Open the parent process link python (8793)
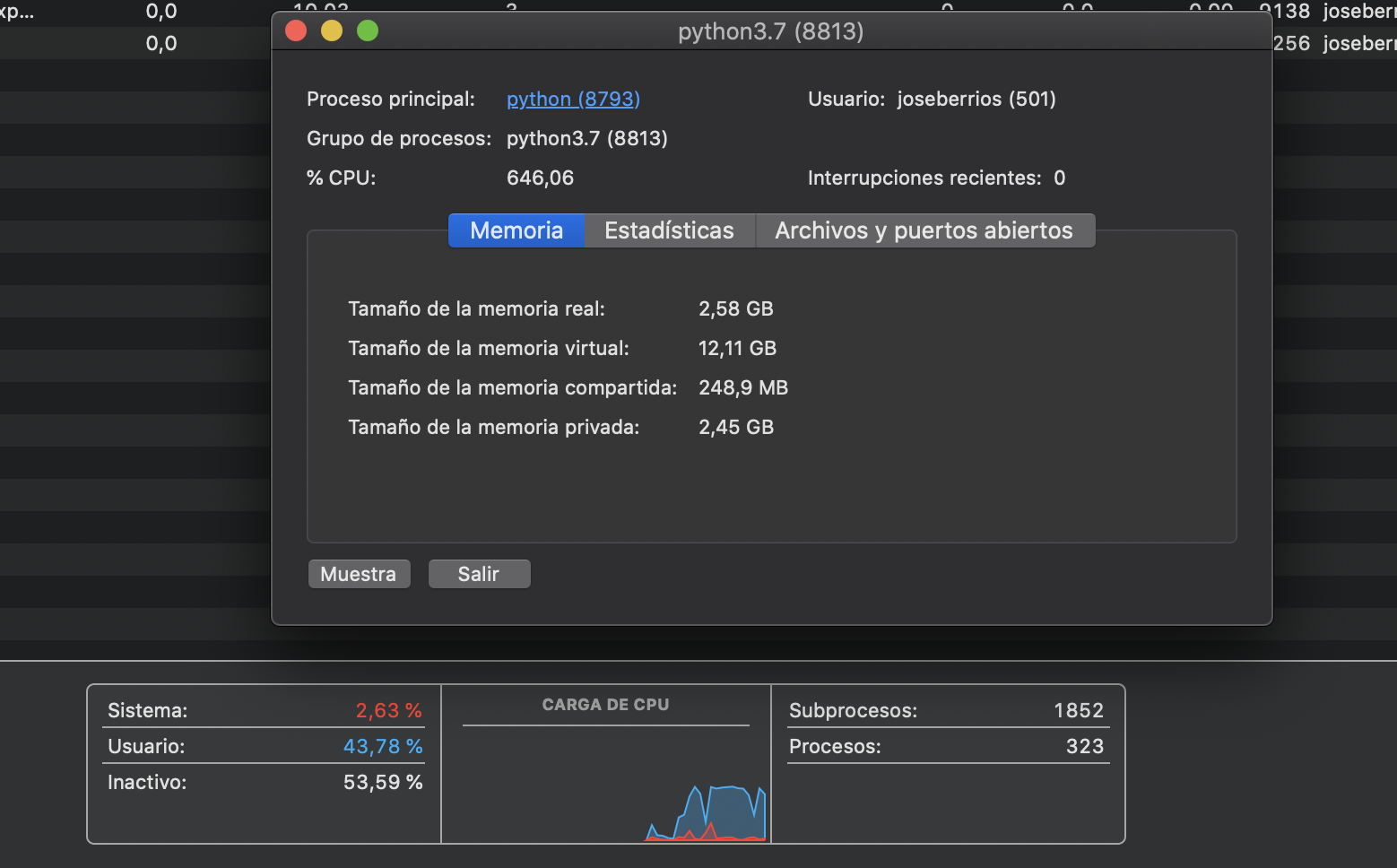1397x868 pixels. click(x=573, y=99)
